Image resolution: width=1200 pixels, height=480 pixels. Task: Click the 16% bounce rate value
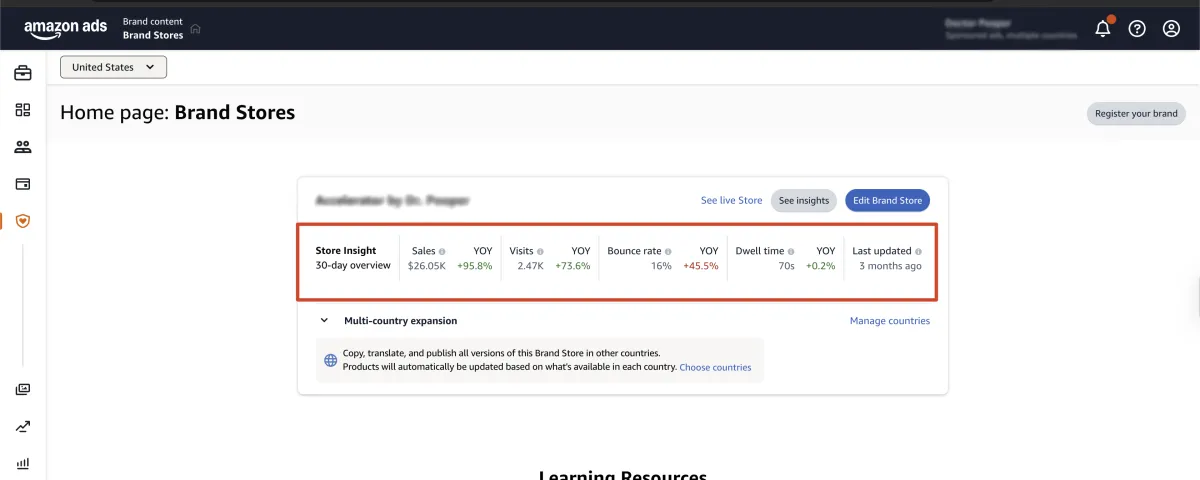661,266
